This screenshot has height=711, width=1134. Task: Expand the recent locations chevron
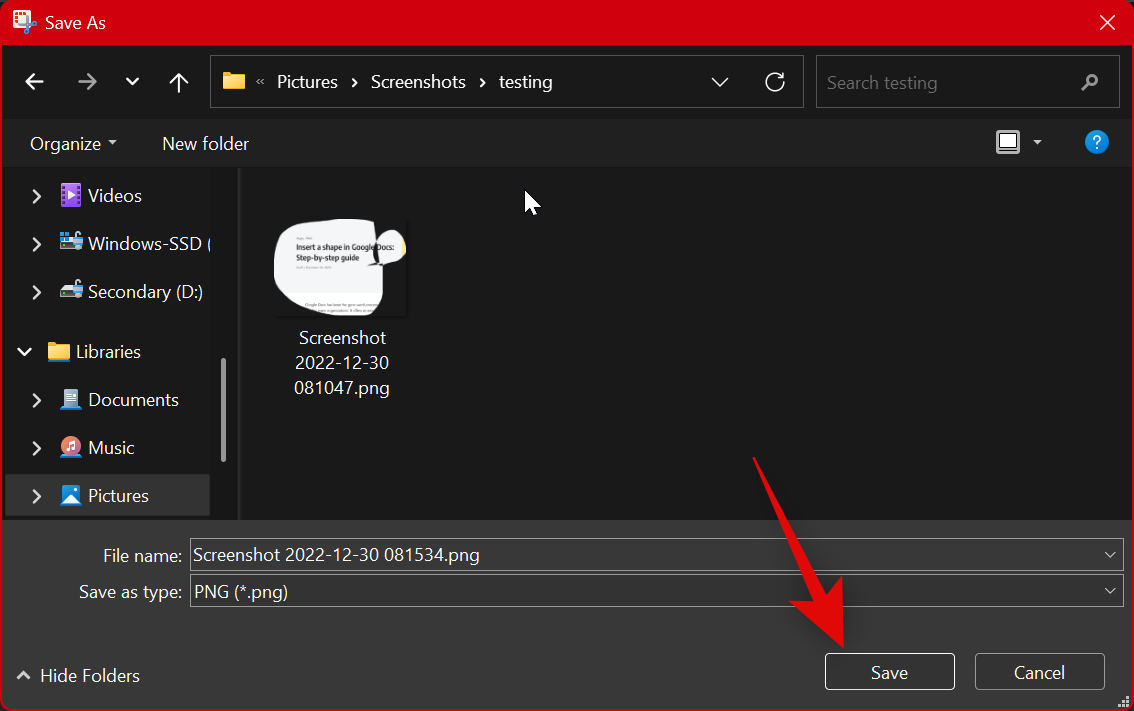point(131,82)
